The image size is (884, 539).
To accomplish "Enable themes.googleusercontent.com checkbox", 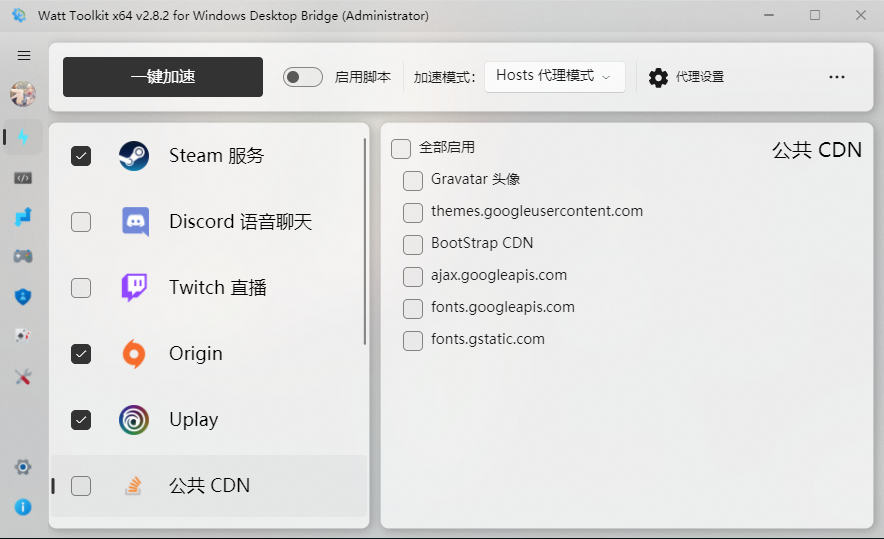I will pos(413,213).
